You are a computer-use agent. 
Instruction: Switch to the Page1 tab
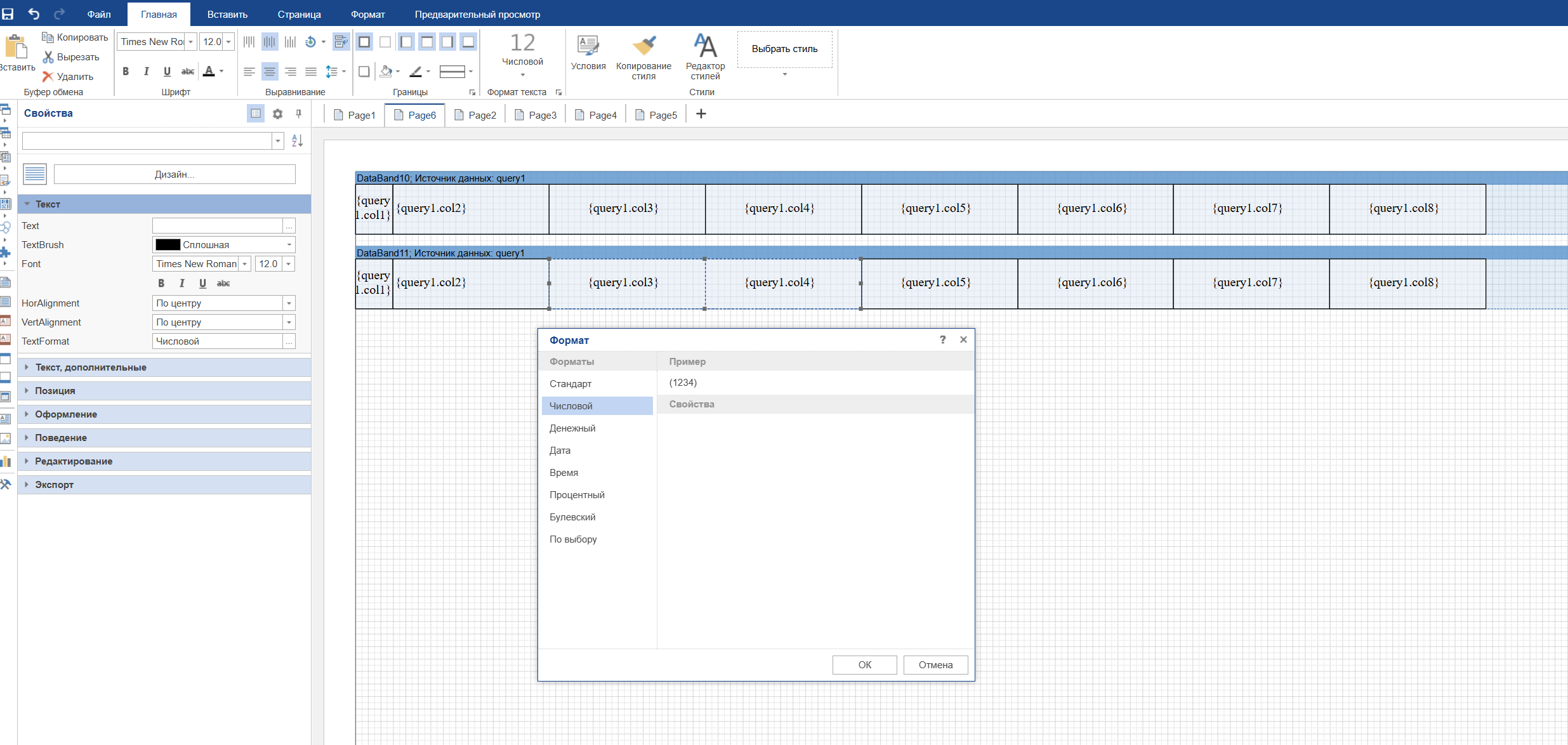pyautogui.click(x=354, y=115)
